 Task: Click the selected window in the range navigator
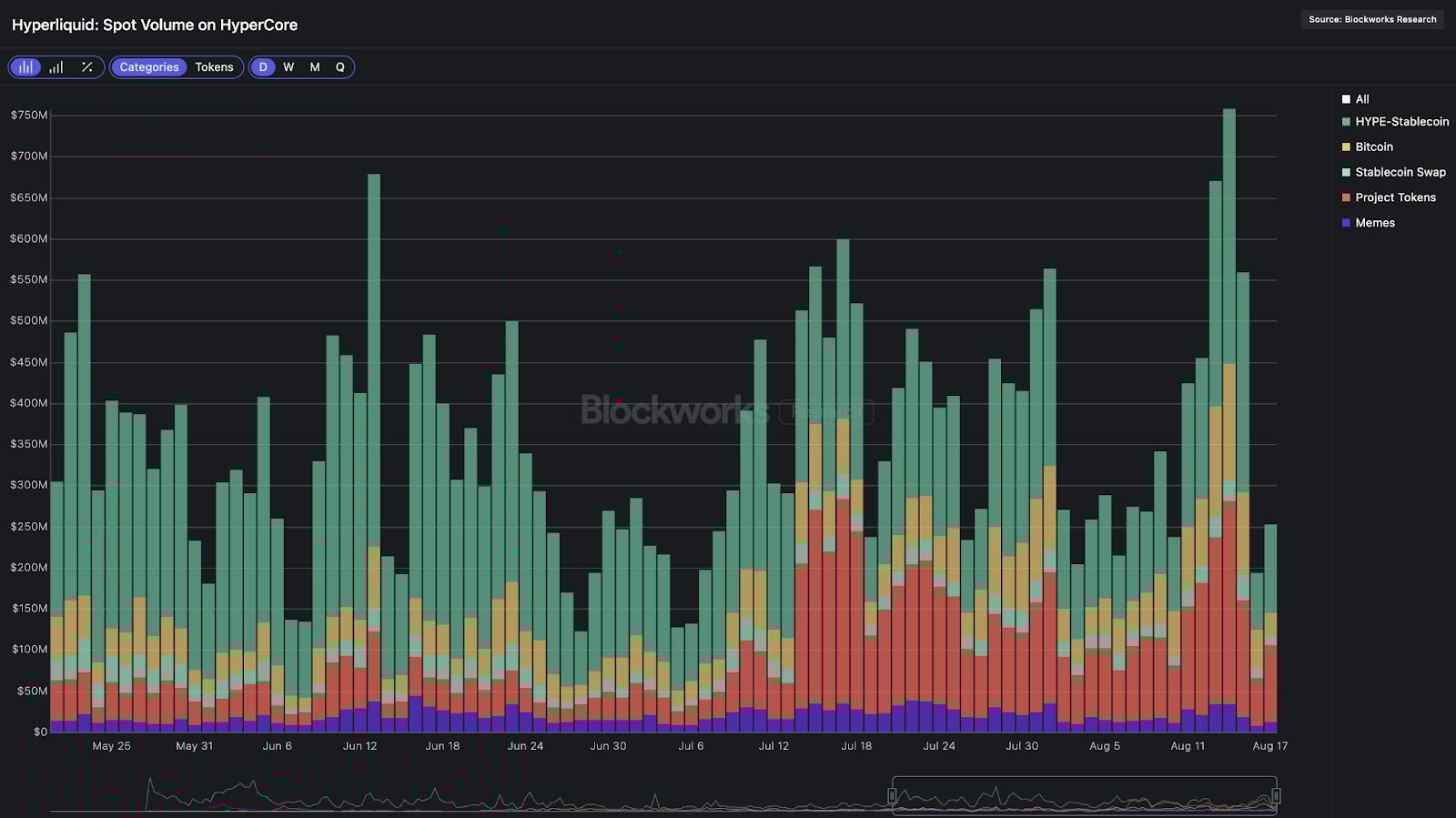(1084, 795)
